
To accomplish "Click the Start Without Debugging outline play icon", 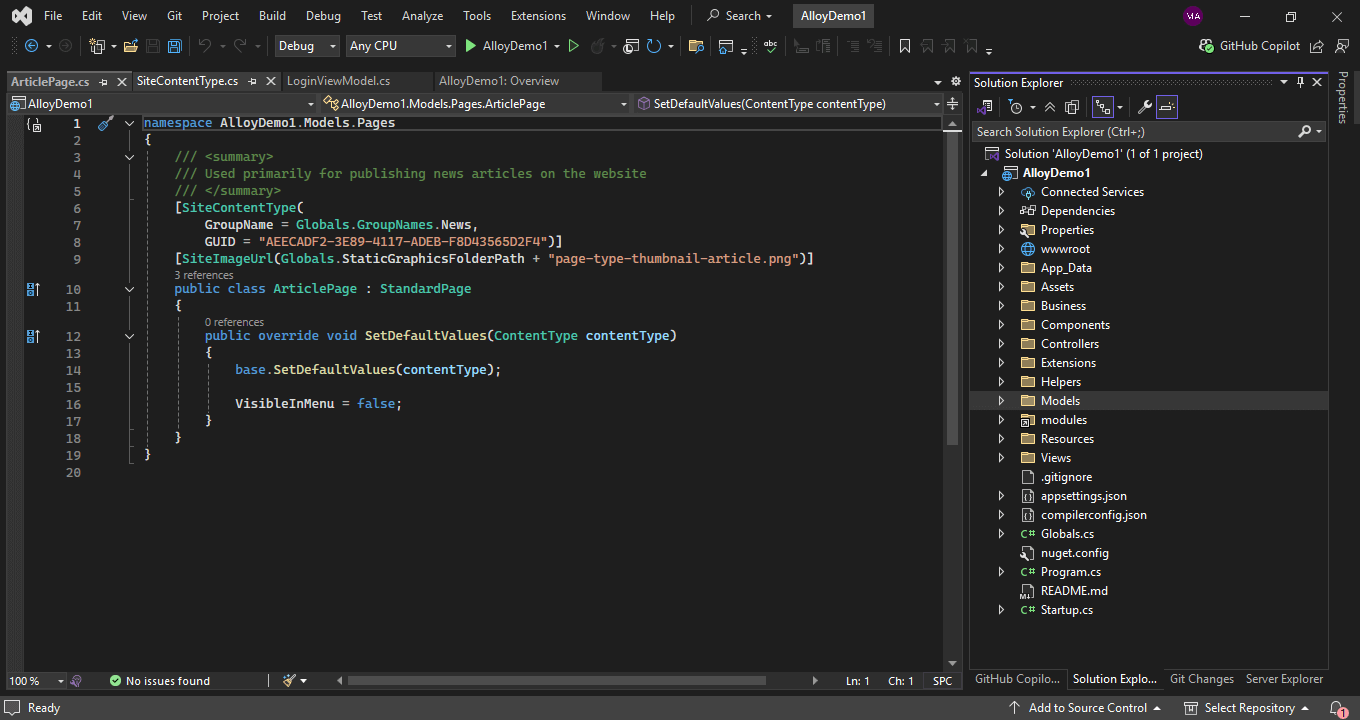I will click(573, 46).
